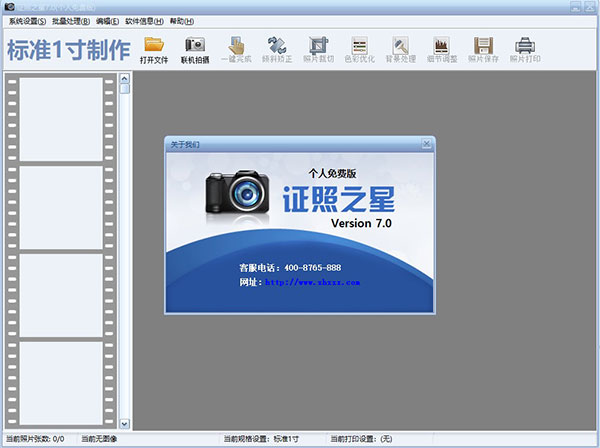Minimize the main application window

point(576,7)
